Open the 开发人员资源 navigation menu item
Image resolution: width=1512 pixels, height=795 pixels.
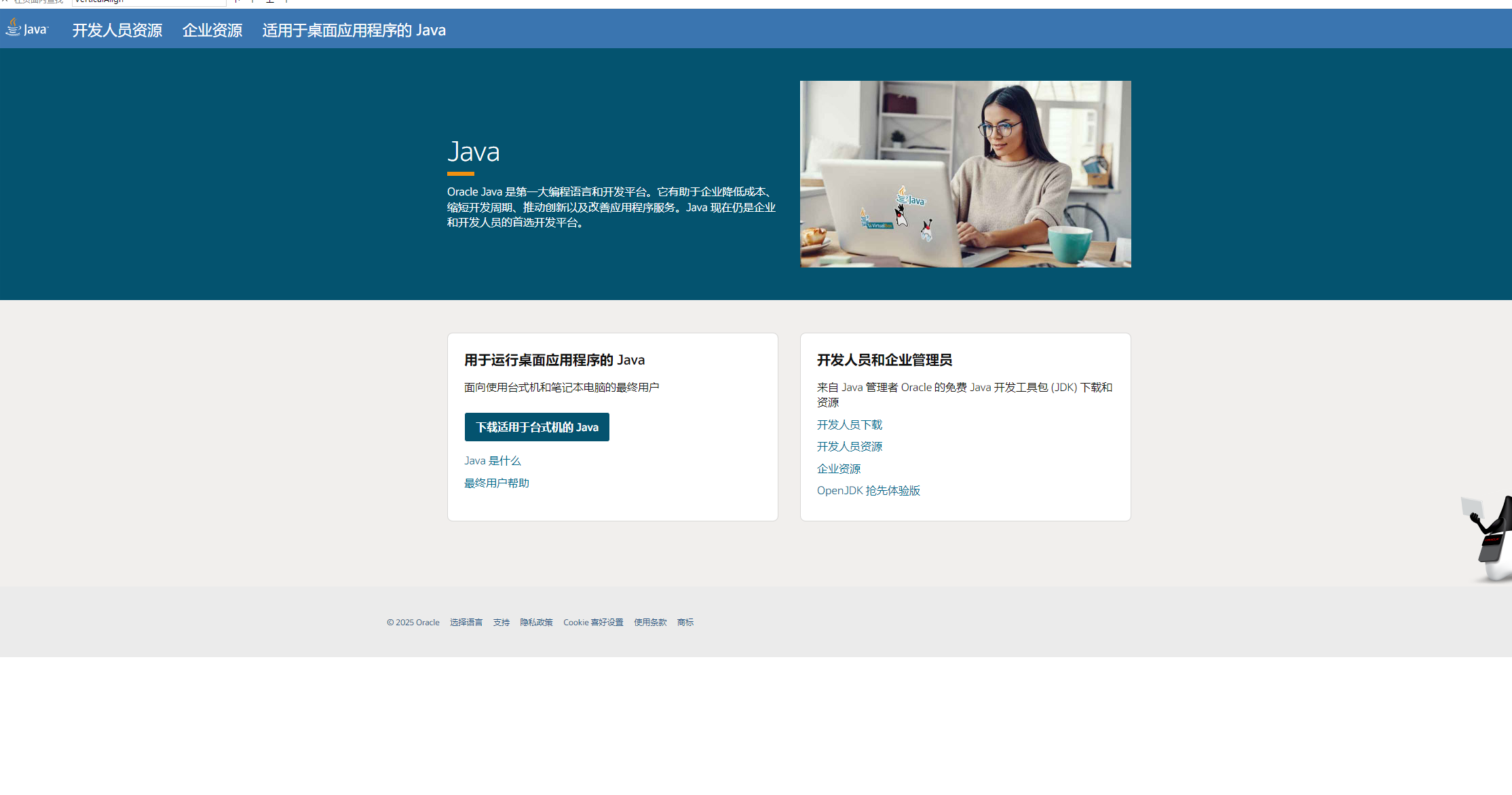tap(117, 30)
